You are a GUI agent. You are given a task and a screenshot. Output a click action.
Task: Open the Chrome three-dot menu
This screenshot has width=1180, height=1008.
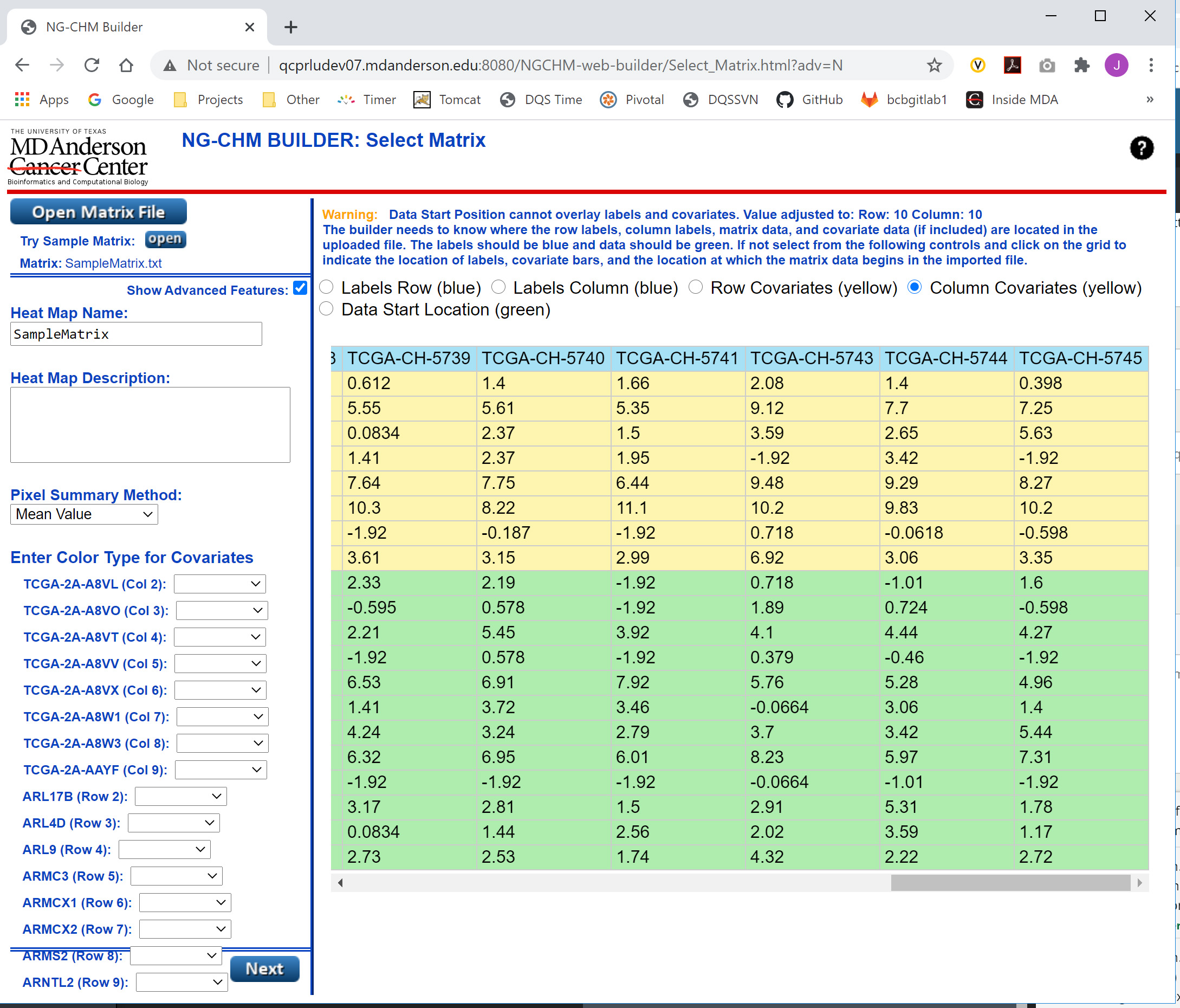click(x=1151, y=65)
